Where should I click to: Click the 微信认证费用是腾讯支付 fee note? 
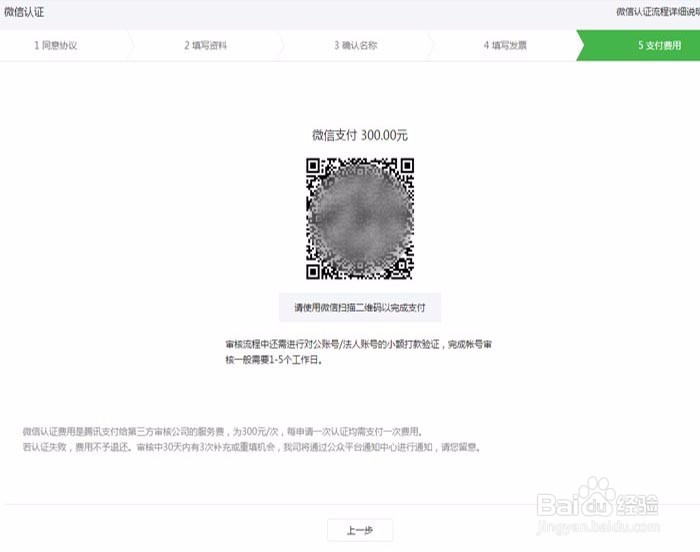223,431
